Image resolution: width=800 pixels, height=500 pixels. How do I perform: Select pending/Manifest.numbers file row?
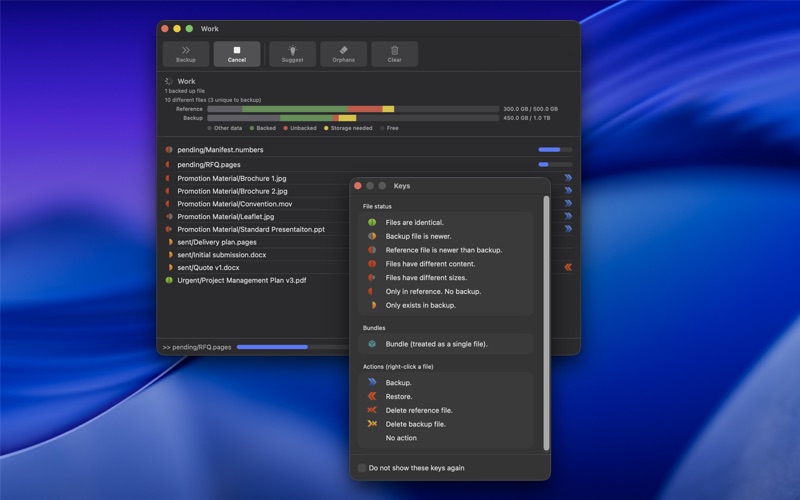pos(368,149)
